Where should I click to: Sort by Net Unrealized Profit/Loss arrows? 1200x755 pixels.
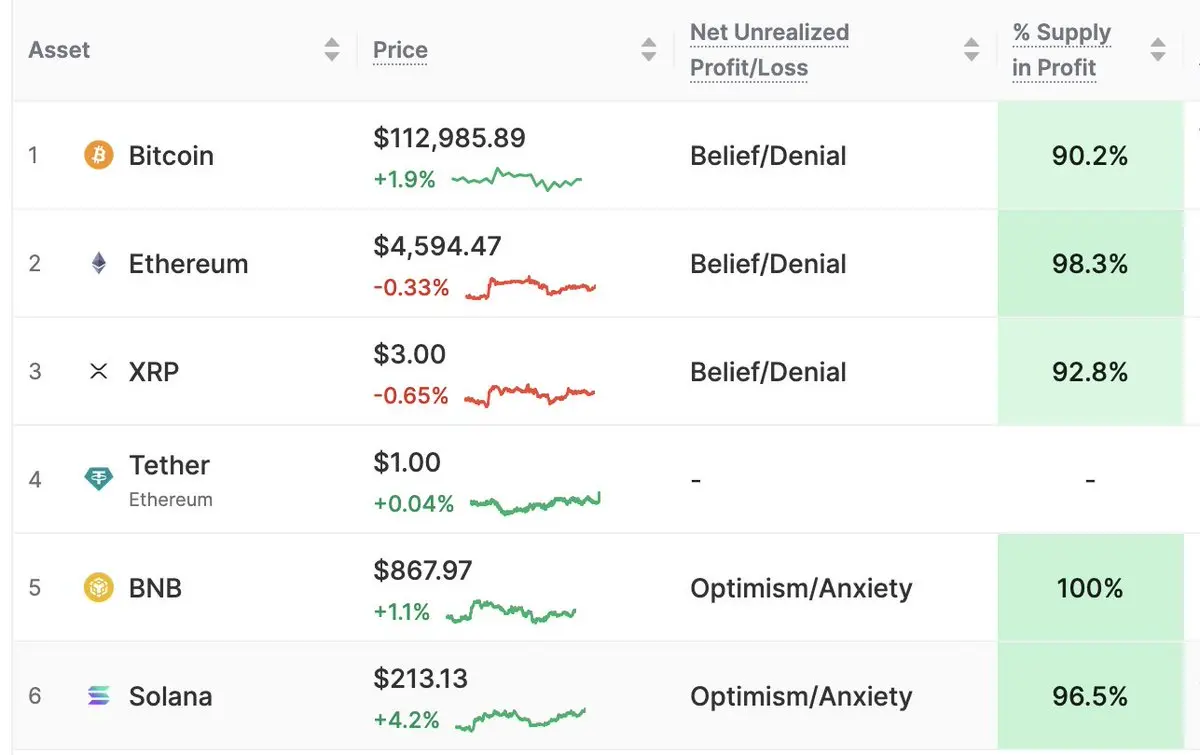(x=971, y=50)
